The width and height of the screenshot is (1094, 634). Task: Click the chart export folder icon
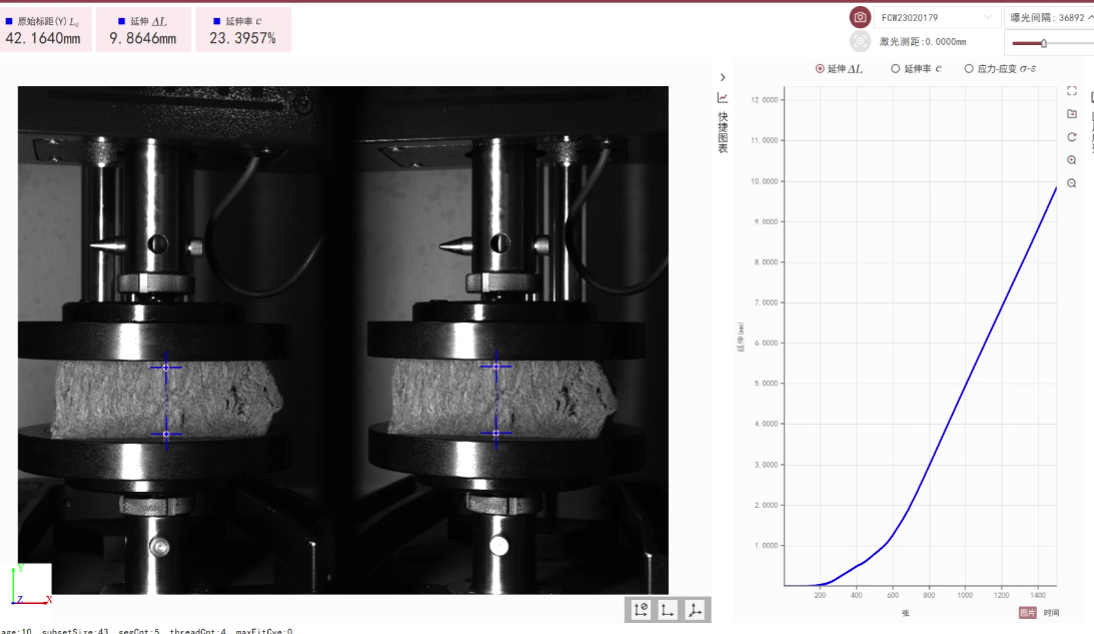point(1072,114)
